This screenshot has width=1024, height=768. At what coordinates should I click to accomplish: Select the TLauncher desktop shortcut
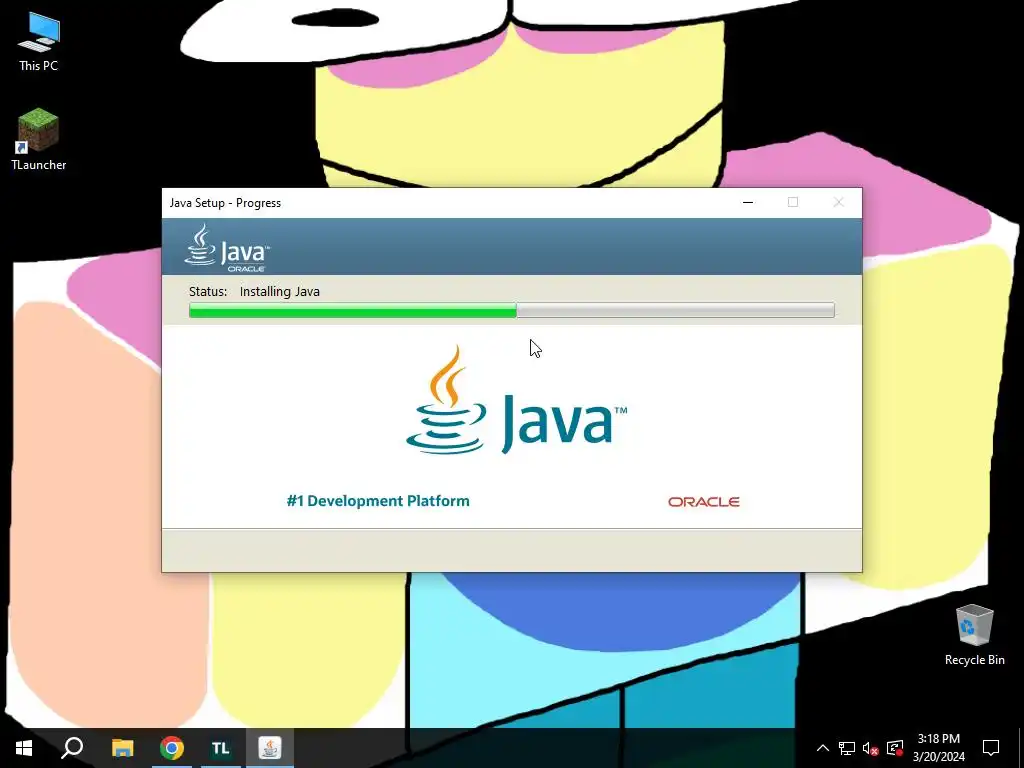39,139
